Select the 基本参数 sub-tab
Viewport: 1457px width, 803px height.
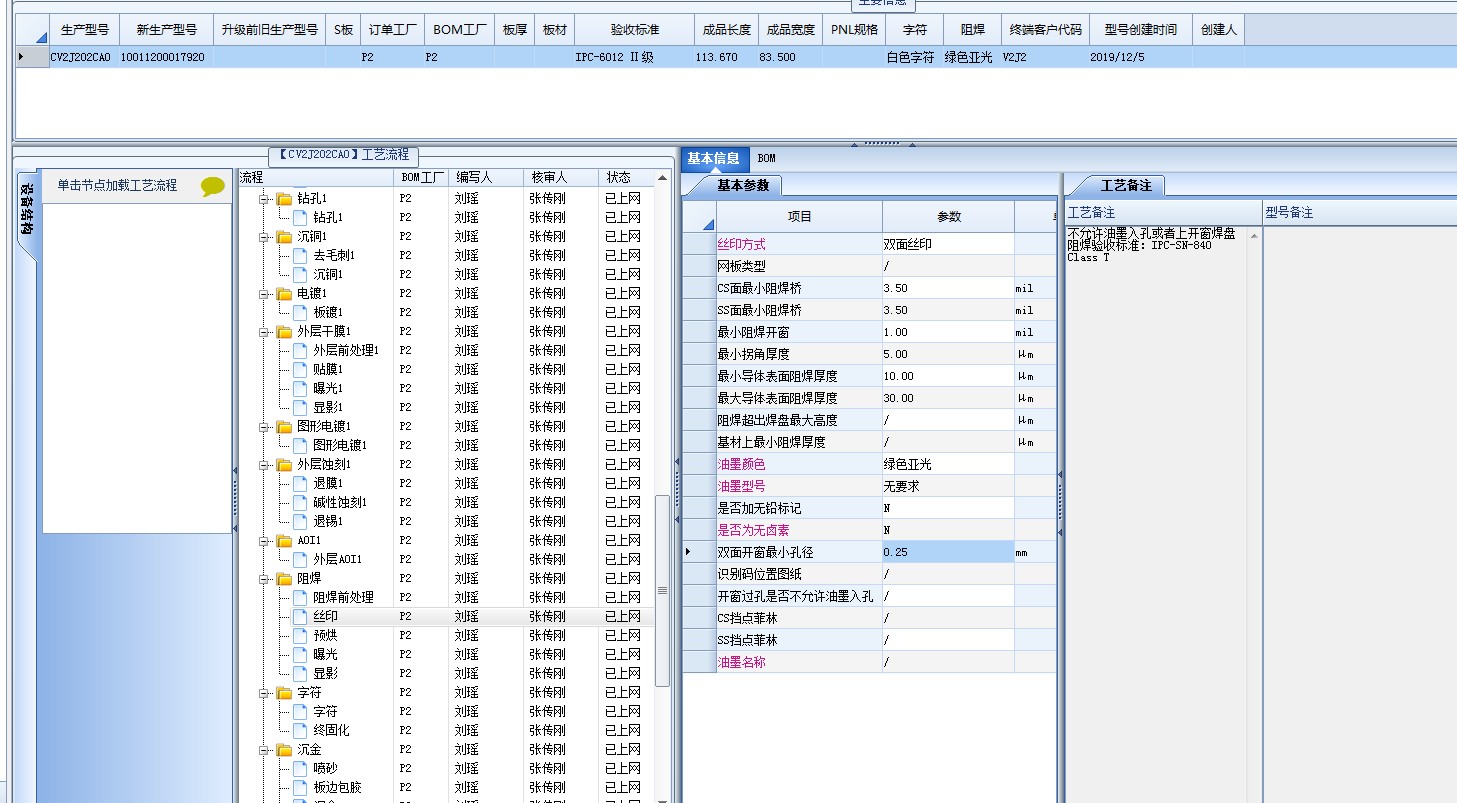744,186
